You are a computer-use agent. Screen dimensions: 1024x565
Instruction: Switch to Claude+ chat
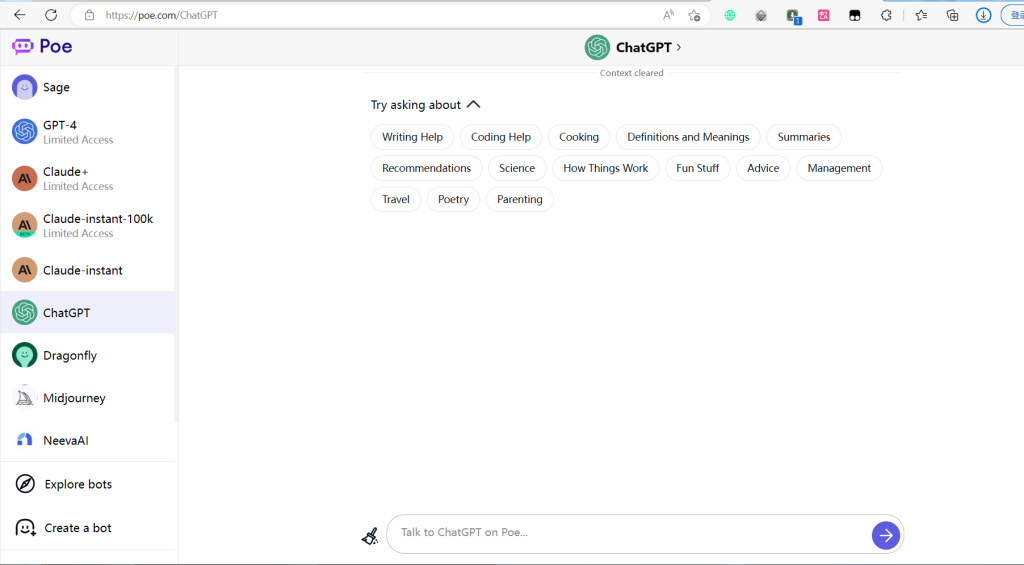pyautogui.click(x=88, y=178)
